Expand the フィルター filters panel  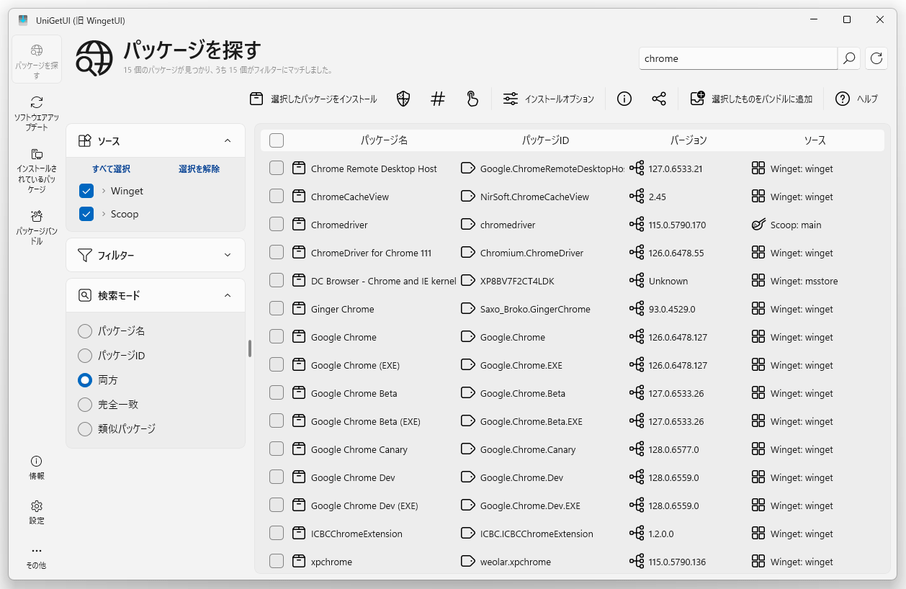(x=227, y=255)
